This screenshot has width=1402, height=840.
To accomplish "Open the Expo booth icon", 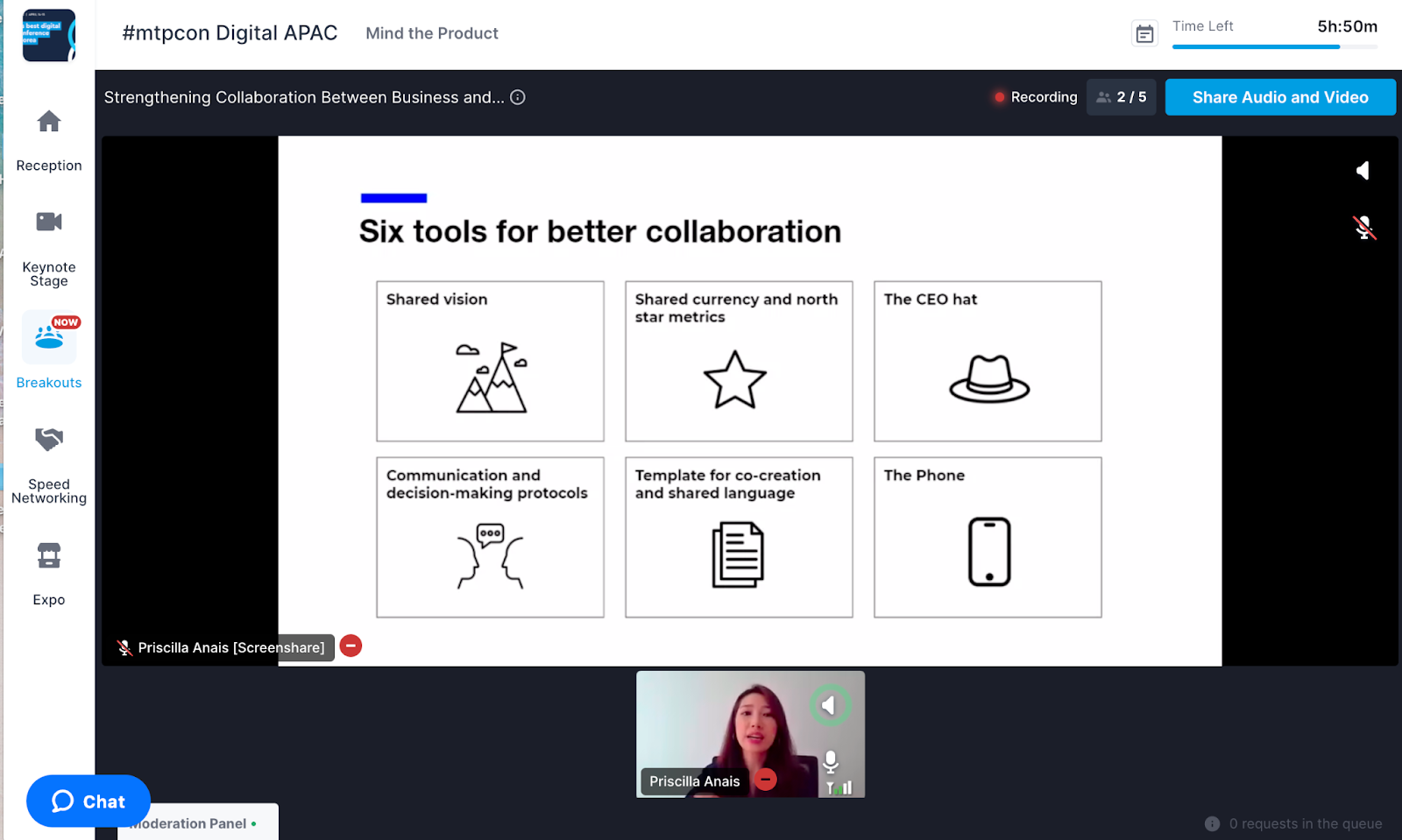I will (x=49, y=555).
